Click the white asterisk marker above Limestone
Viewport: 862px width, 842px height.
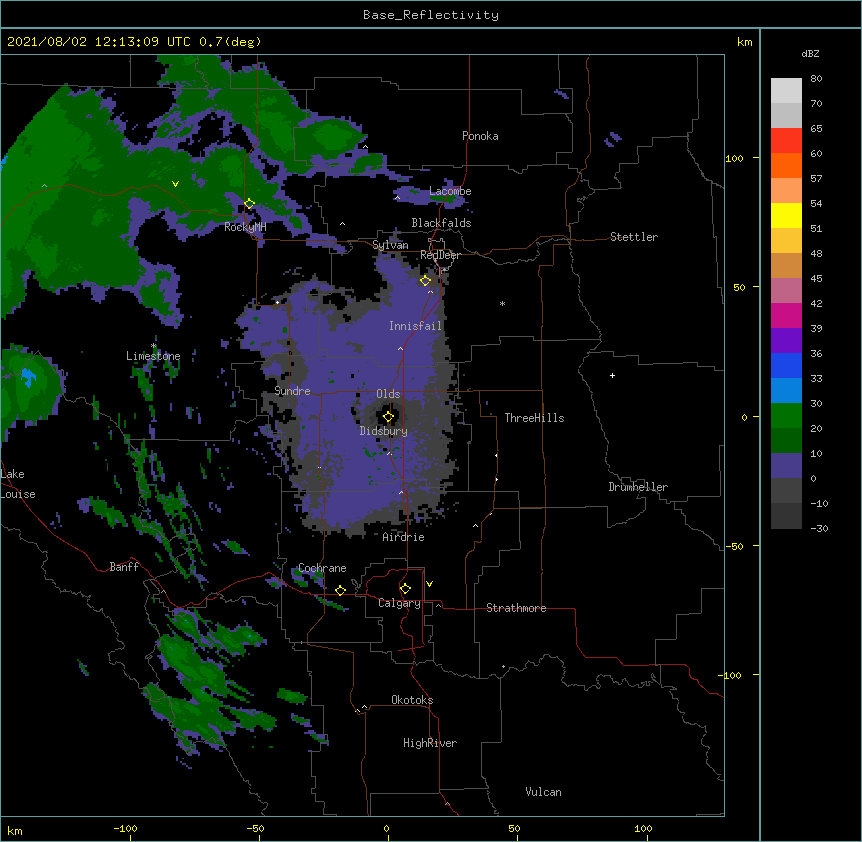(154, 346)
